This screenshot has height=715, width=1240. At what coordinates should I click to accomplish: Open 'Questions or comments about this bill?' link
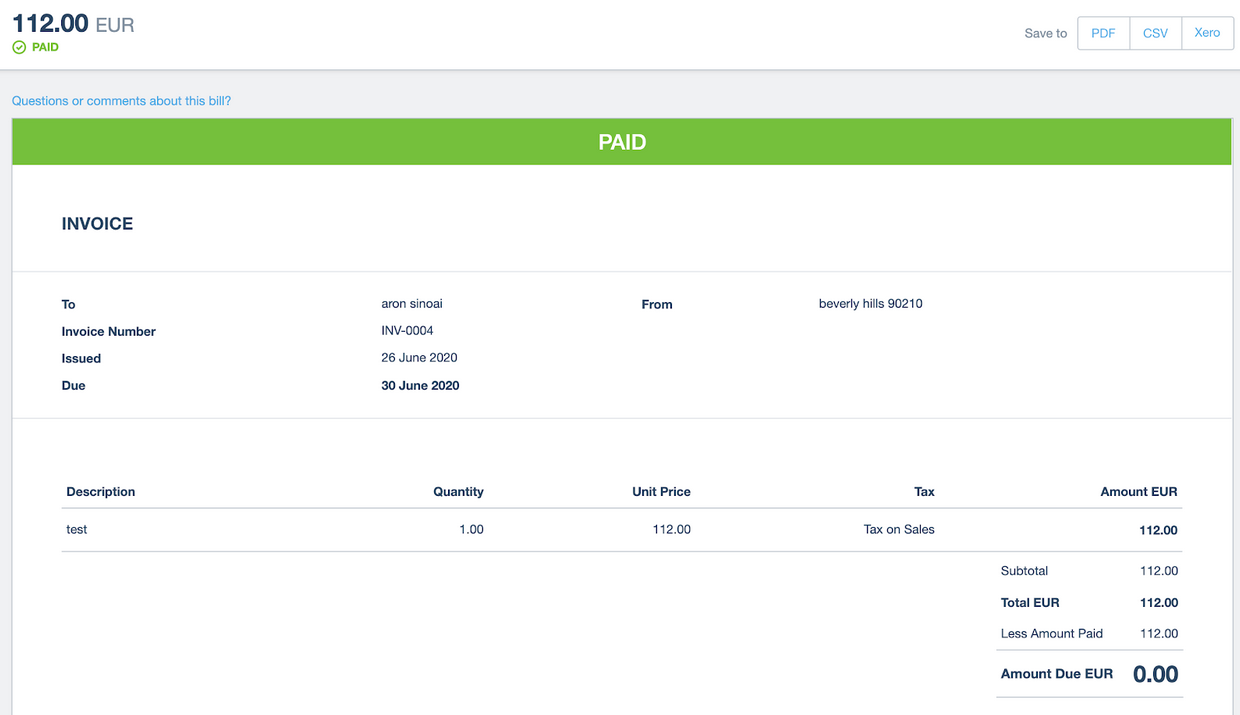[x=121, y=101]
